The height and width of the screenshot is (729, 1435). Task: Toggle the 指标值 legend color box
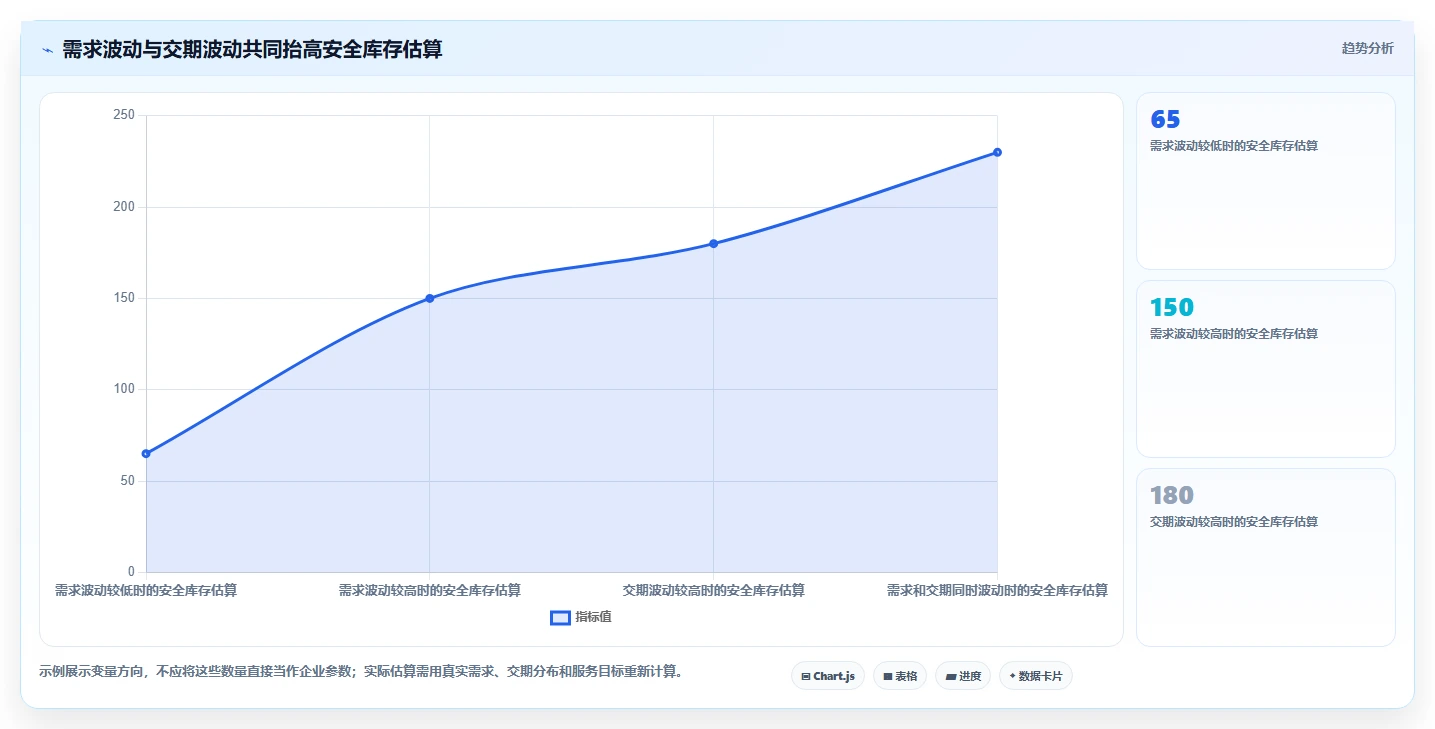pos(560,618)
